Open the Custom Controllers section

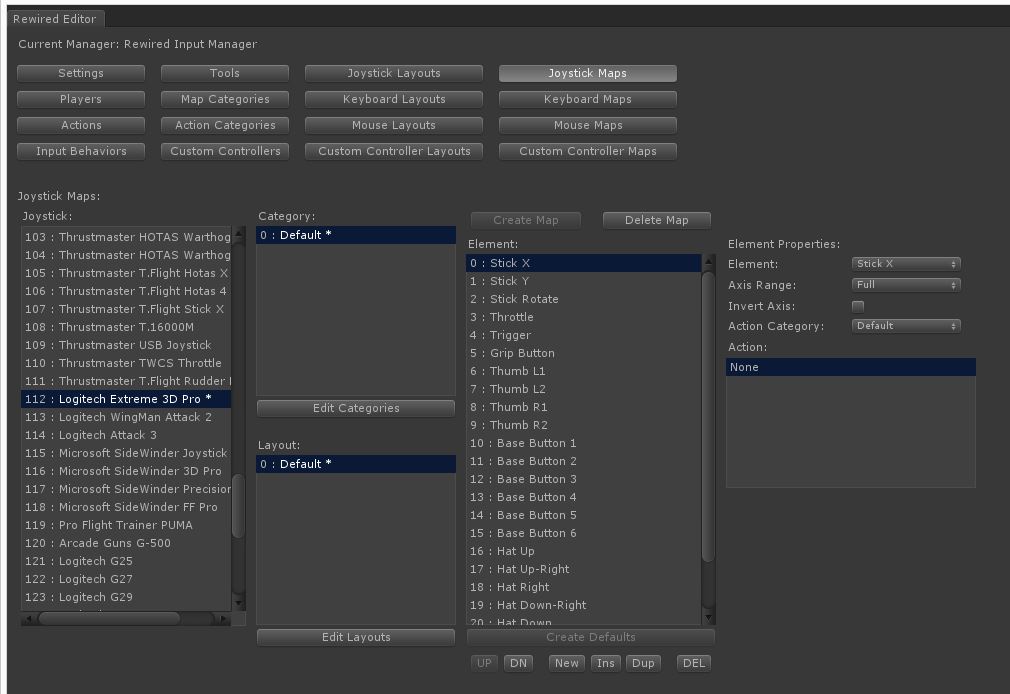224,151
